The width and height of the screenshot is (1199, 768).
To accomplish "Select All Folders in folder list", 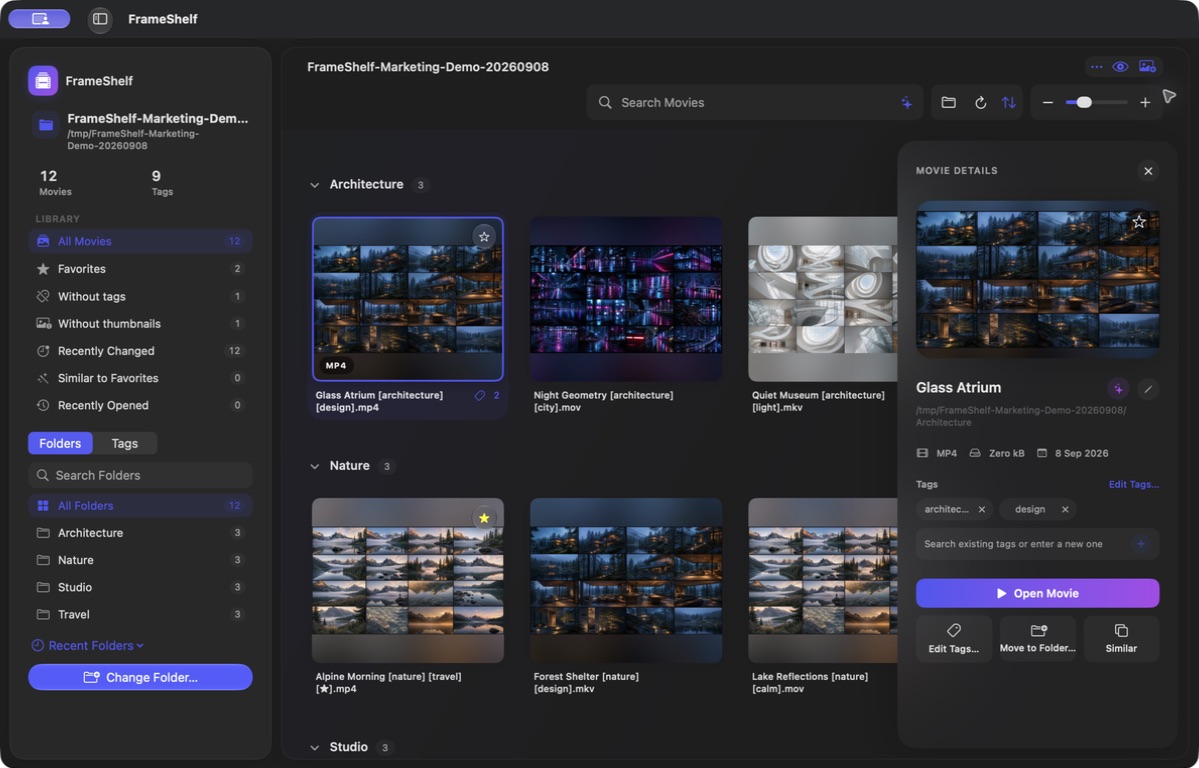I will (140, 506).
